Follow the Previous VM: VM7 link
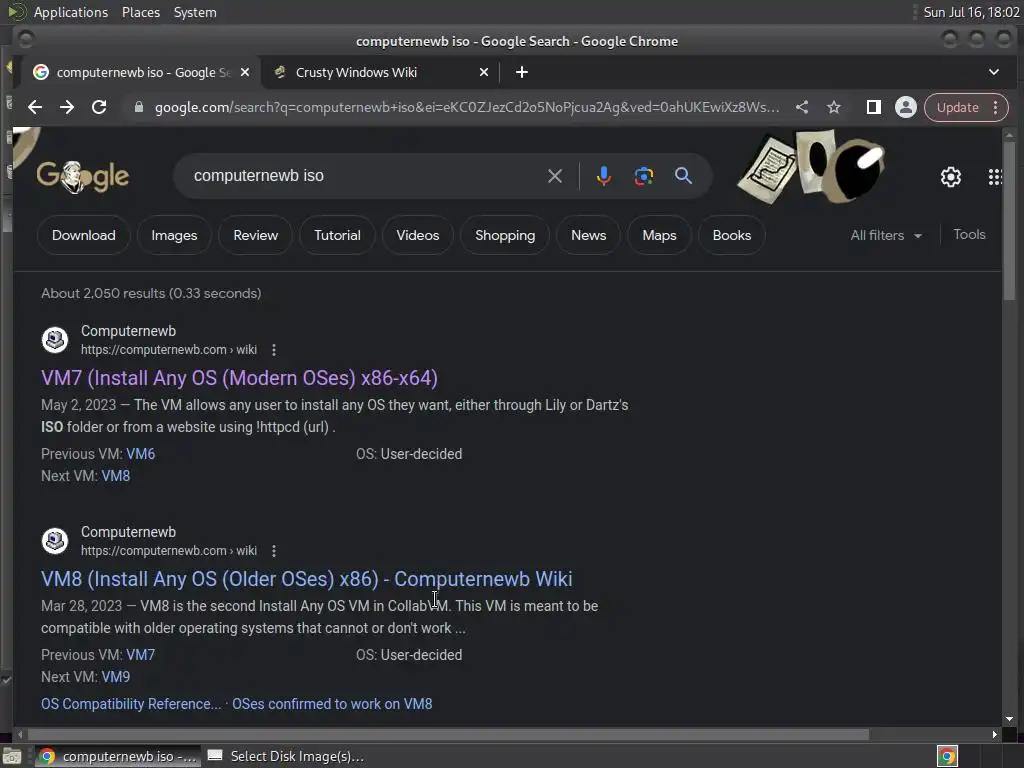The image size is (1024, 768). pos(140,655)
